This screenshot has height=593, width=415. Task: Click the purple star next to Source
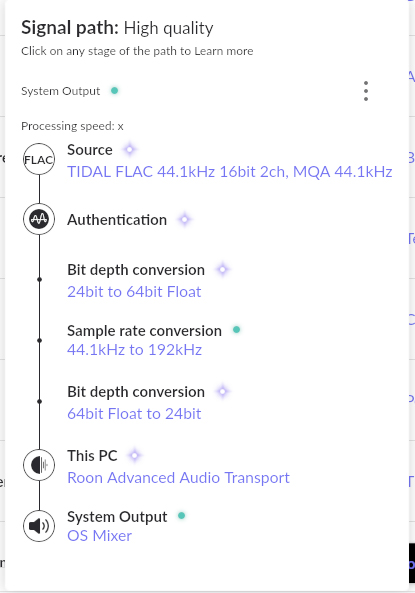click(x=130, y=149)
